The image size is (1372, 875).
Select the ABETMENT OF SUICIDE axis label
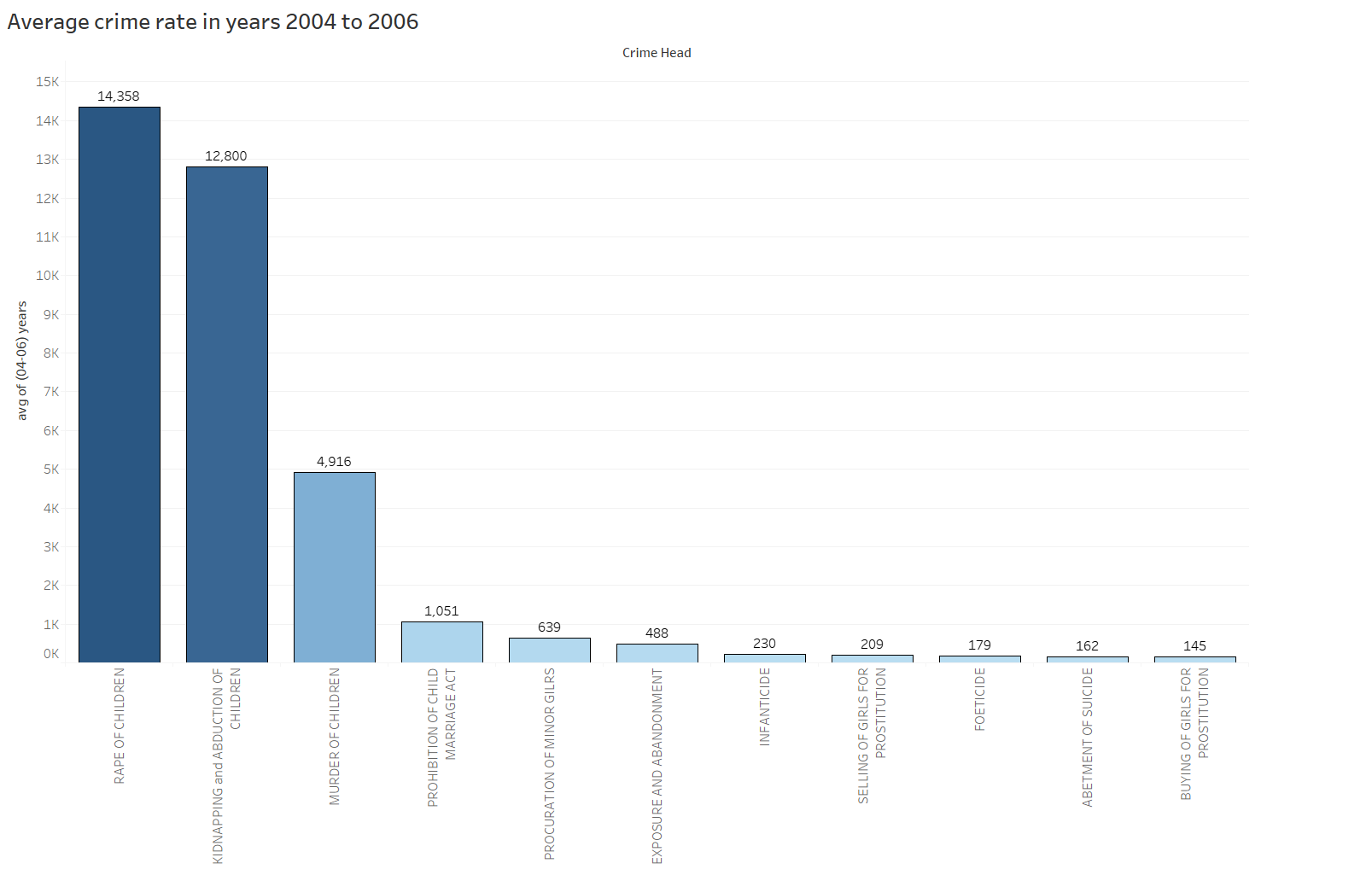coord(1088,737)
